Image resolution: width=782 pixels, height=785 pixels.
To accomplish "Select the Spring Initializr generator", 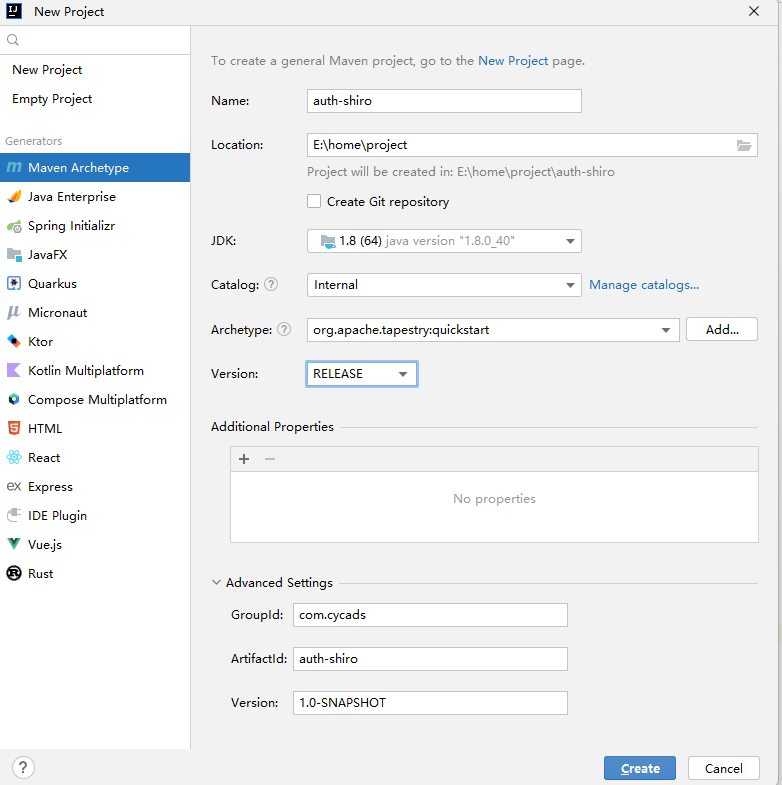I will point(70,226).
